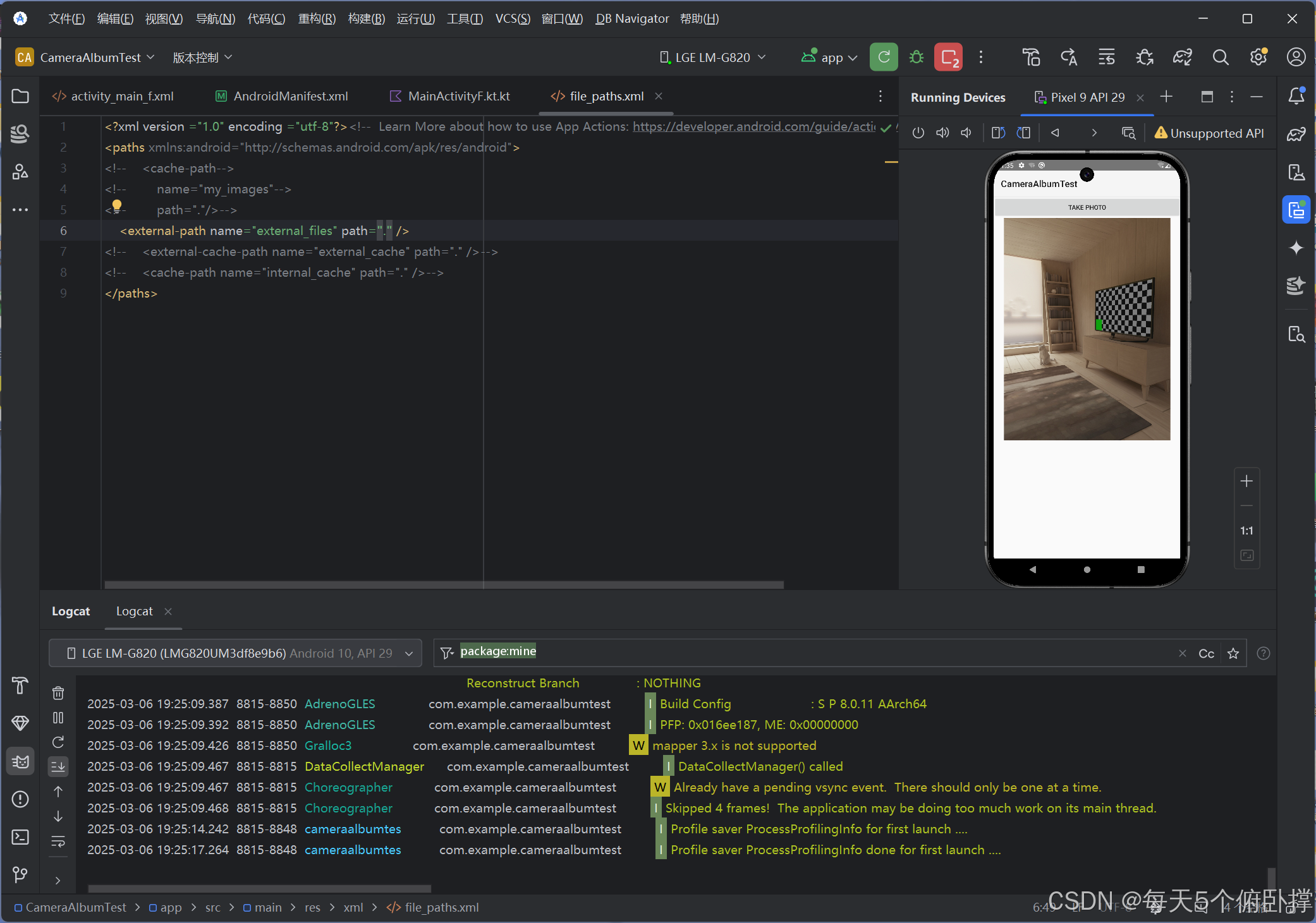Open the Logcat tool window cat icon
The width and height of the screenshot is (1316, 923).
pyautogui.click(x=20, y=761)
